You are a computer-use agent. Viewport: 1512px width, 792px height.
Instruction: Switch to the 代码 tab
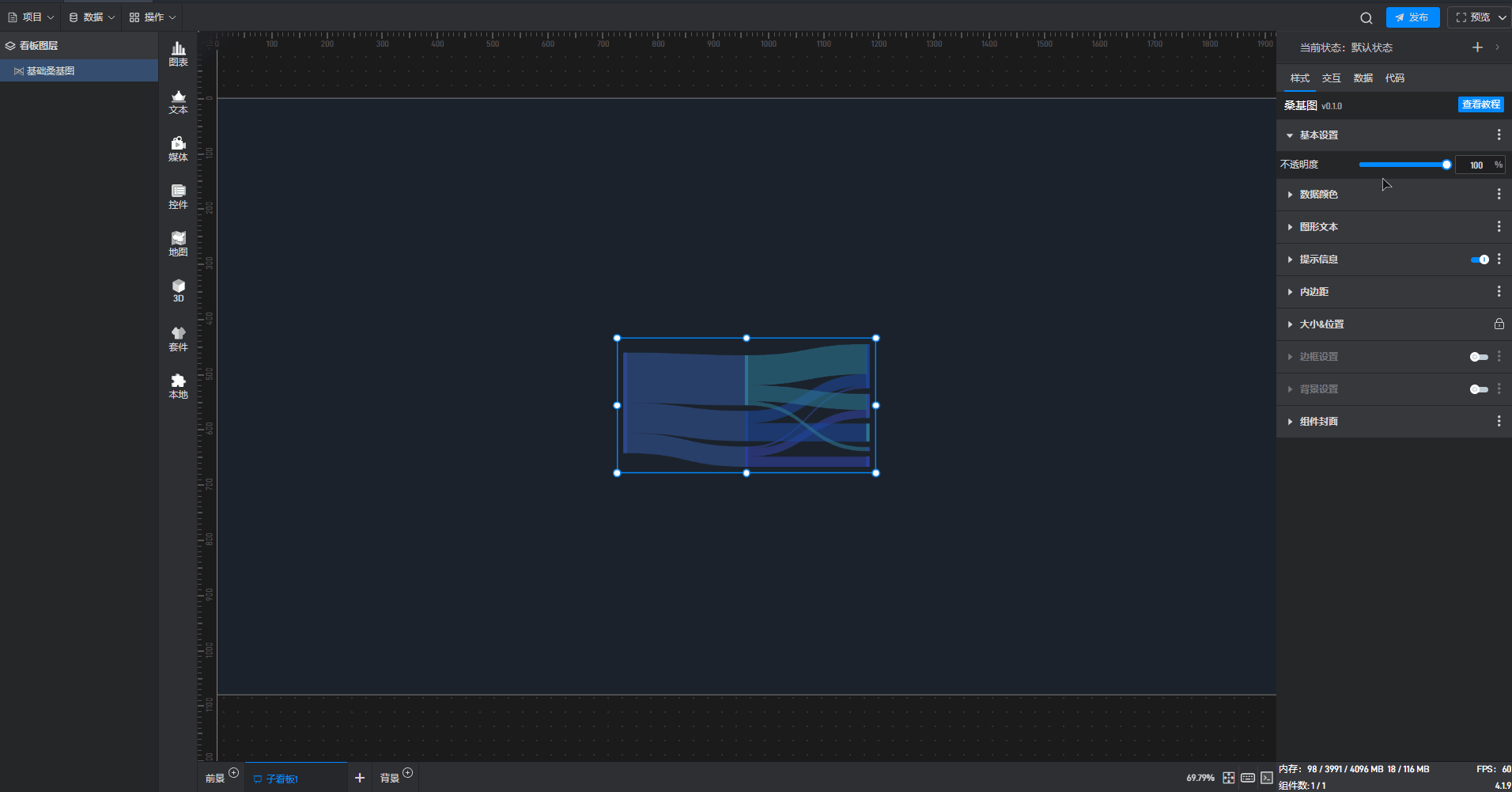point(1394,78)
